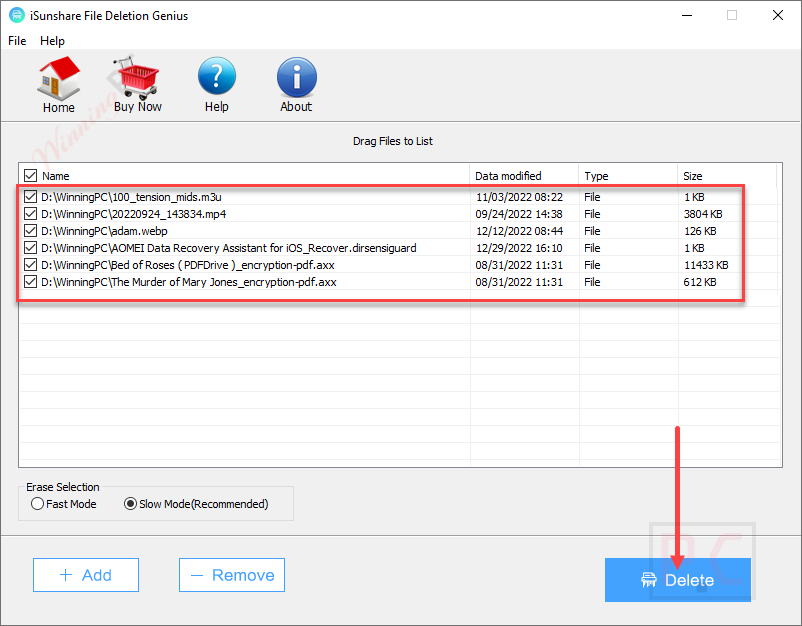This screenshot has width=802, height=626.
Task: Click the iSunshare app icon in title bar
Action: tap(17, 15)
